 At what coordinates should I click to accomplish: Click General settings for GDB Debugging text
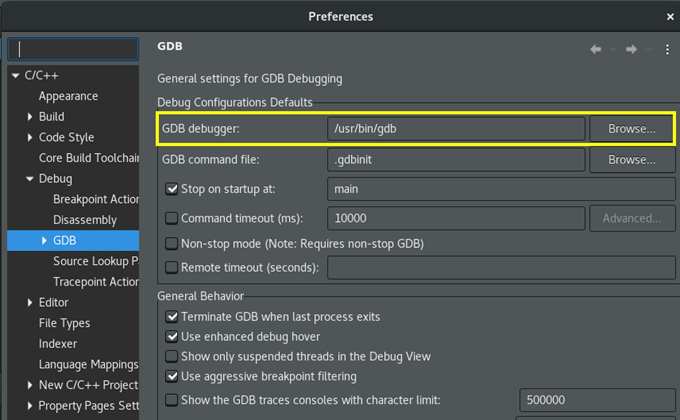point(249,79)
